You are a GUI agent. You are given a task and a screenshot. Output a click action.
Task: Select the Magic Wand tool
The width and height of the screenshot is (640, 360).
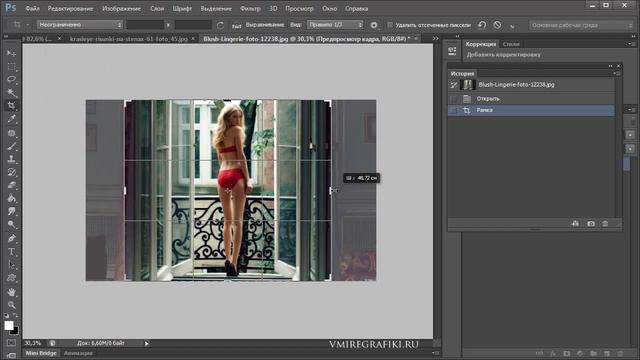(11, 92)
